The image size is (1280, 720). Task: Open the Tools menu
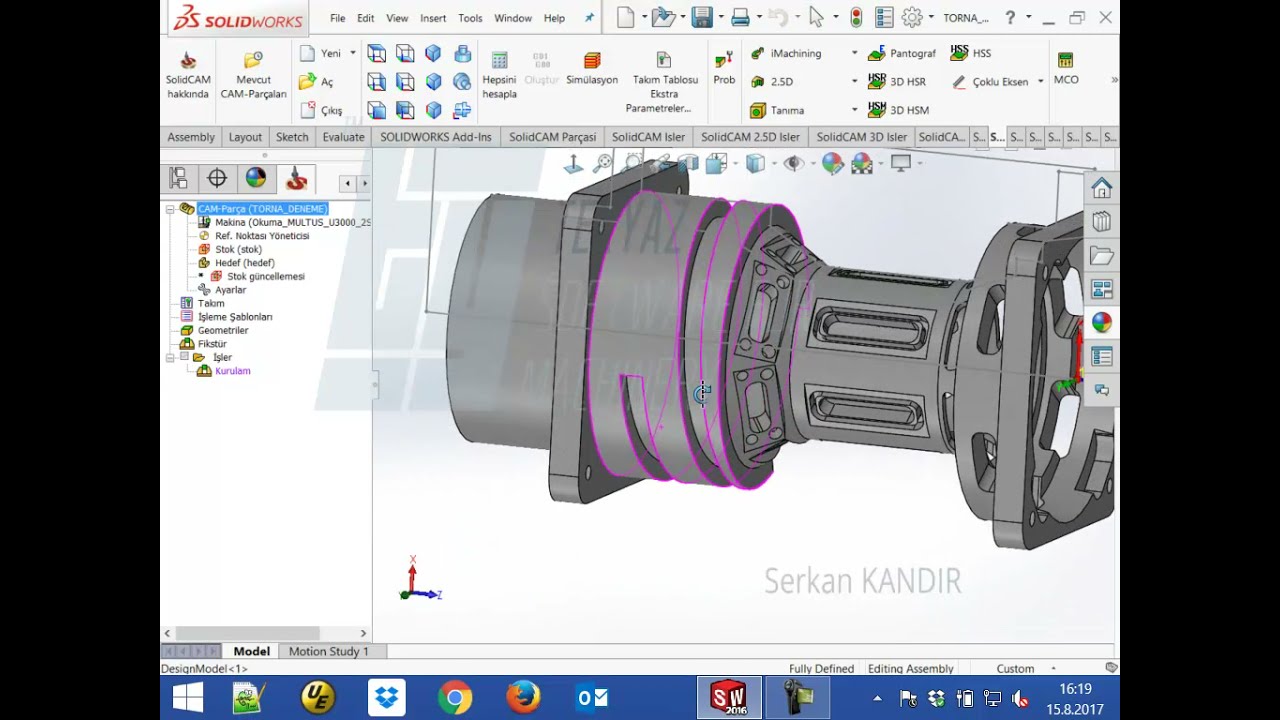[470, 18]
